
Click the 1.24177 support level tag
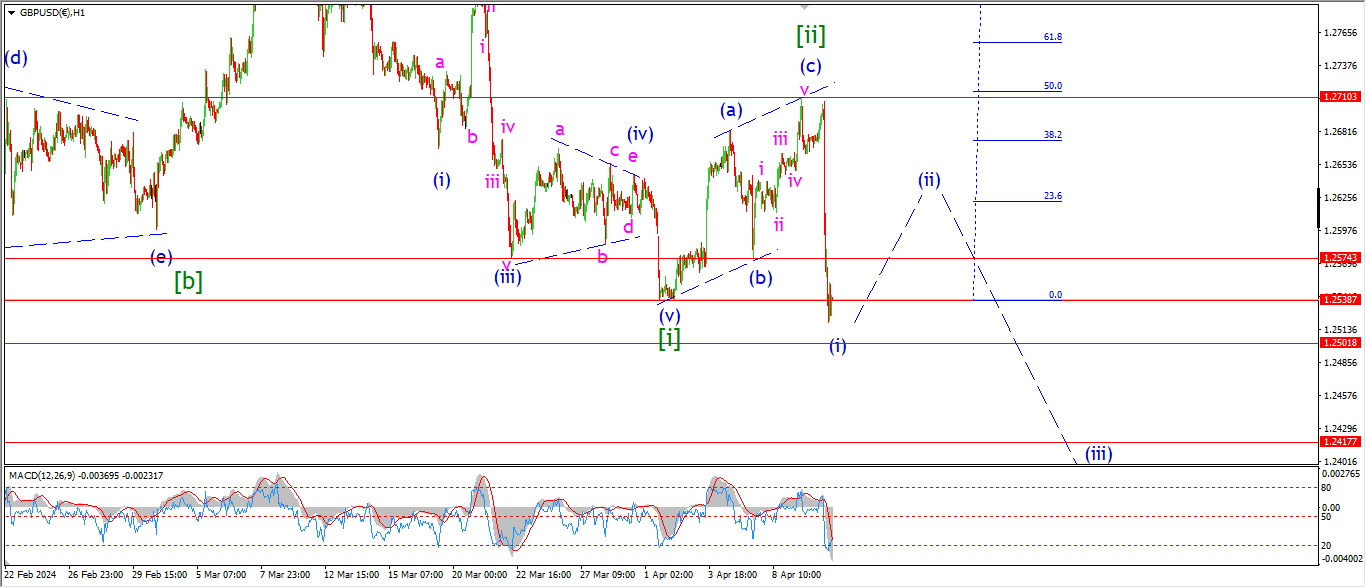point(1340,441)
